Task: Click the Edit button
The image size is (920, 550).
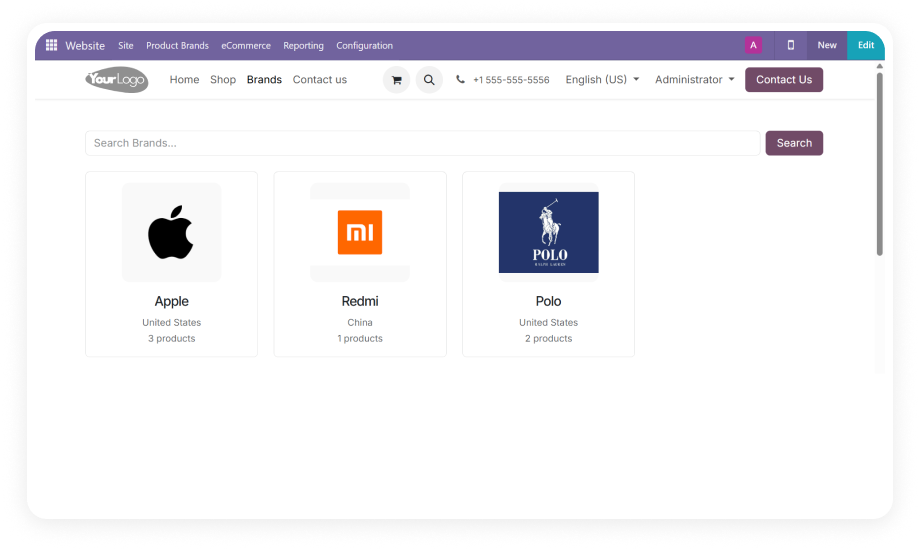Action: [866, 45]
